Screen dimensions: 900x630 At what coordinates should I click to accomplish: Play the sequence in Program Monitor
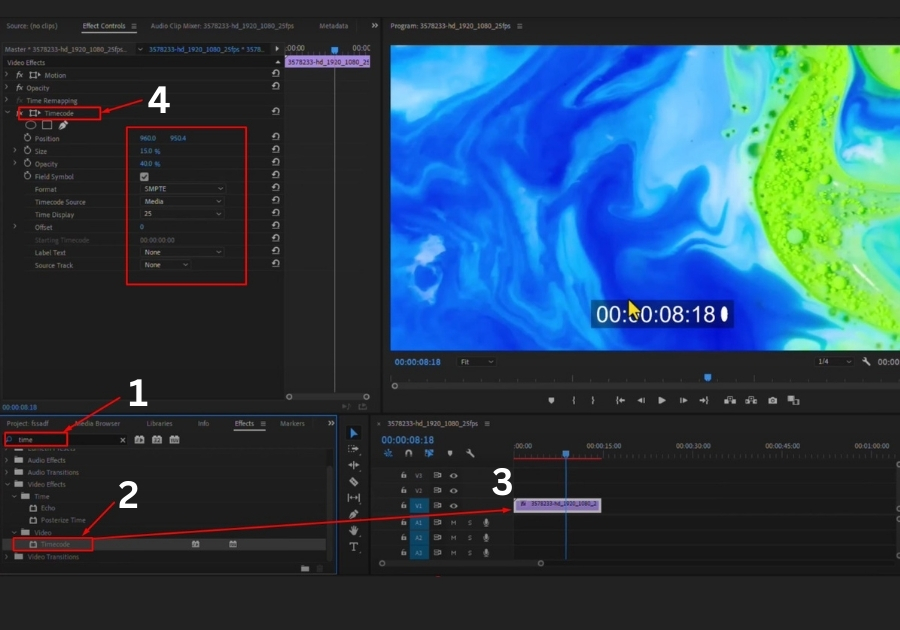(662, 400)
